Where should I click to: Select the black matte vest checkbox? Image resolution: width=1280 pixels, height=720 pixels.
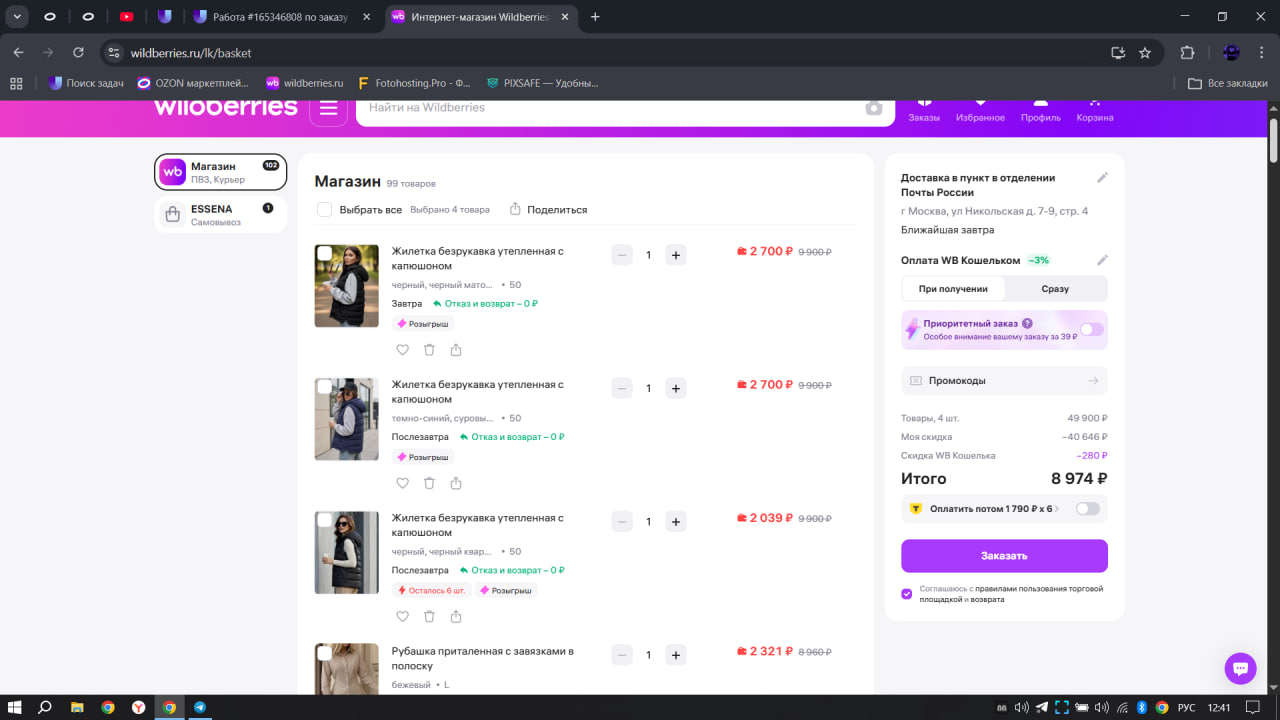point(325,254)
